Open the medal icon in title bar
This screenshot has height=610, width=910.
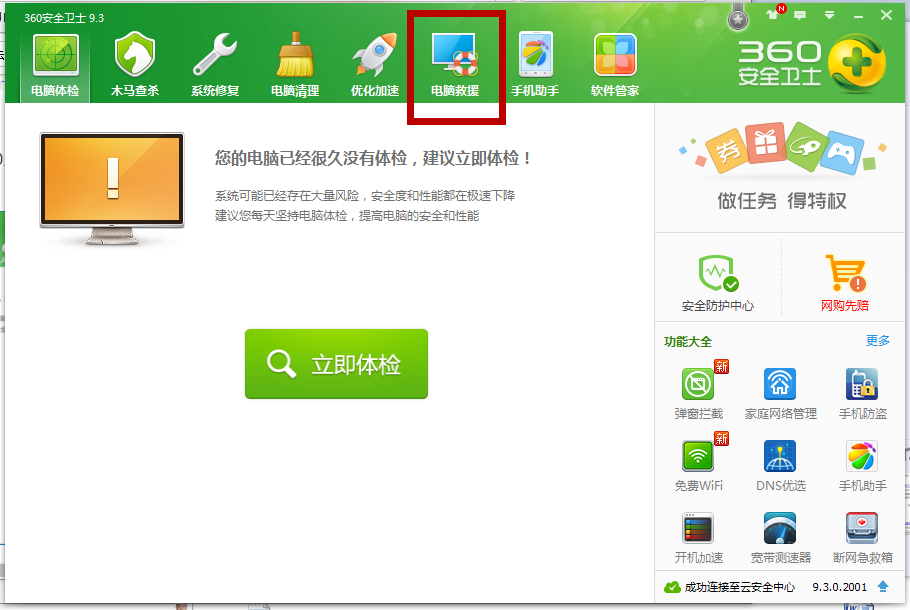click(738, 17)
